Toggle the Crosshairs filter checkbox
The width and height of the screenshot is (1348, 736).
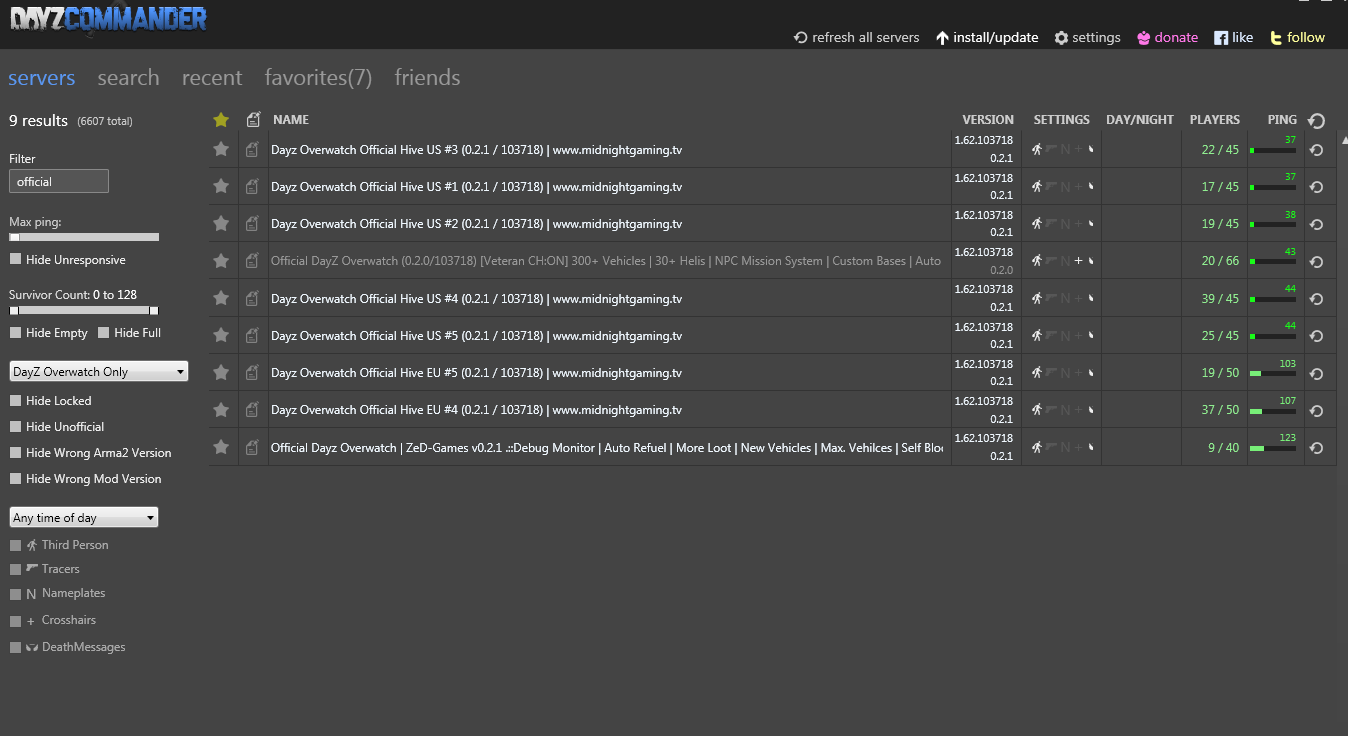click(15, 621)
